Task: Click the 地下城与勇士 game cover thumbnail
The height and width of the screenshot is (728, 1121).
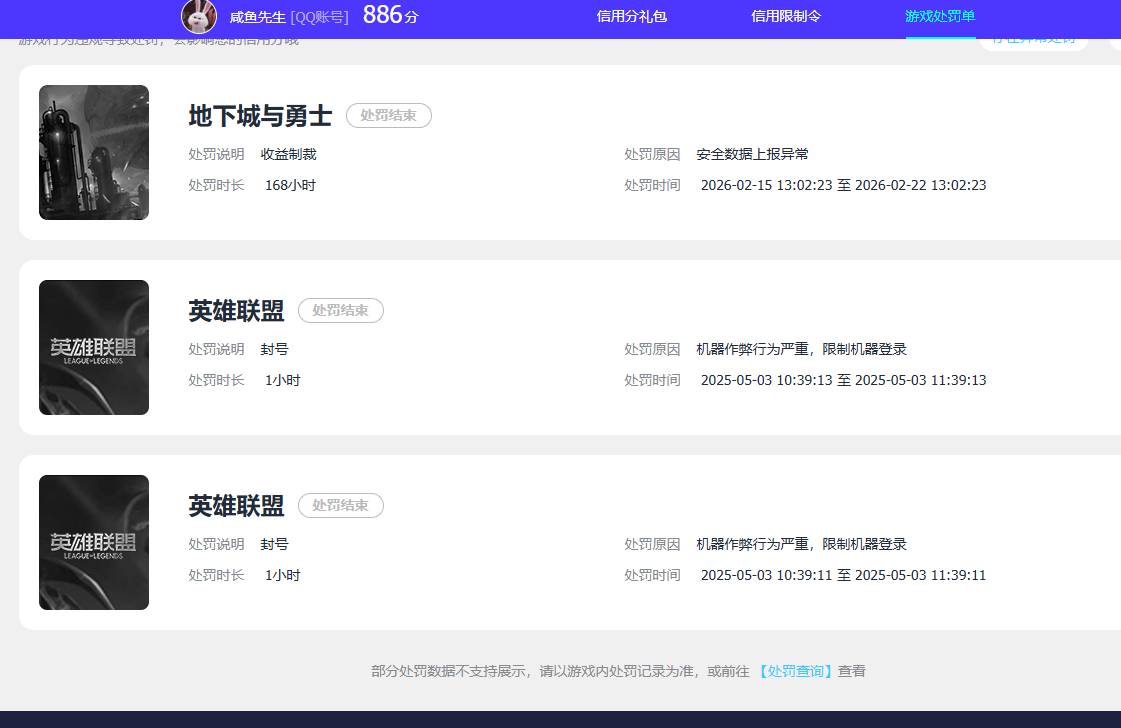Action: [x=93, y=152]
